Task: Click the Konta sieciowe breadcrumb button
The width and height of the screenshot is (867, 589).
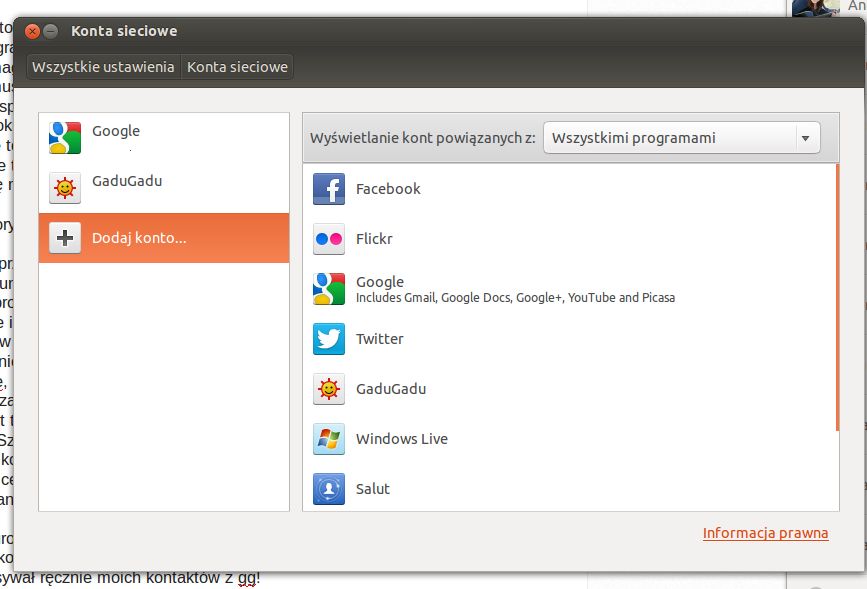Action: coord(237,67)
